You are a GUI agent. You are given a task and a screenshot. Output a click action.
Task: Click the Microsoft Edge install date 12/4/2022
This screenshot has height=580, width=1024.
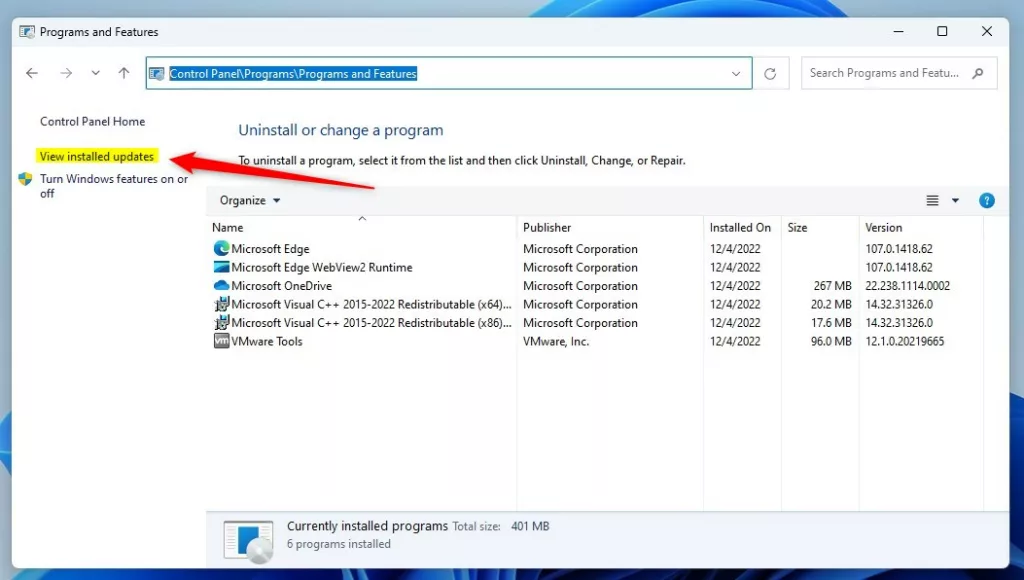click(x=735, y=249)
